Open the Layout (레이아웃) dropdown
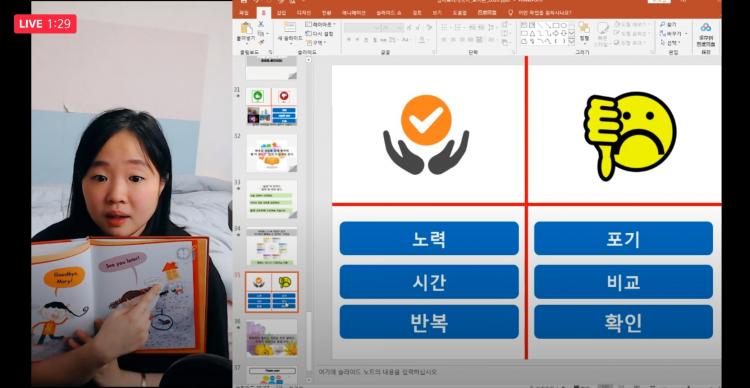This screenshot has height=388, width=750. [320, 24]
